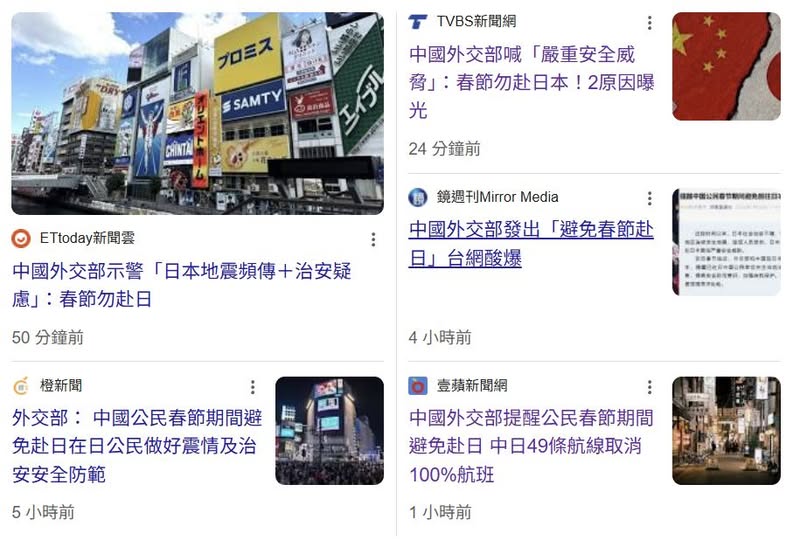Viewport: 793px width, 540px height.
Task: Click the 鏡週刊 Mirror Media source icon
Action: pyautogui.click(x=418, y=197)
